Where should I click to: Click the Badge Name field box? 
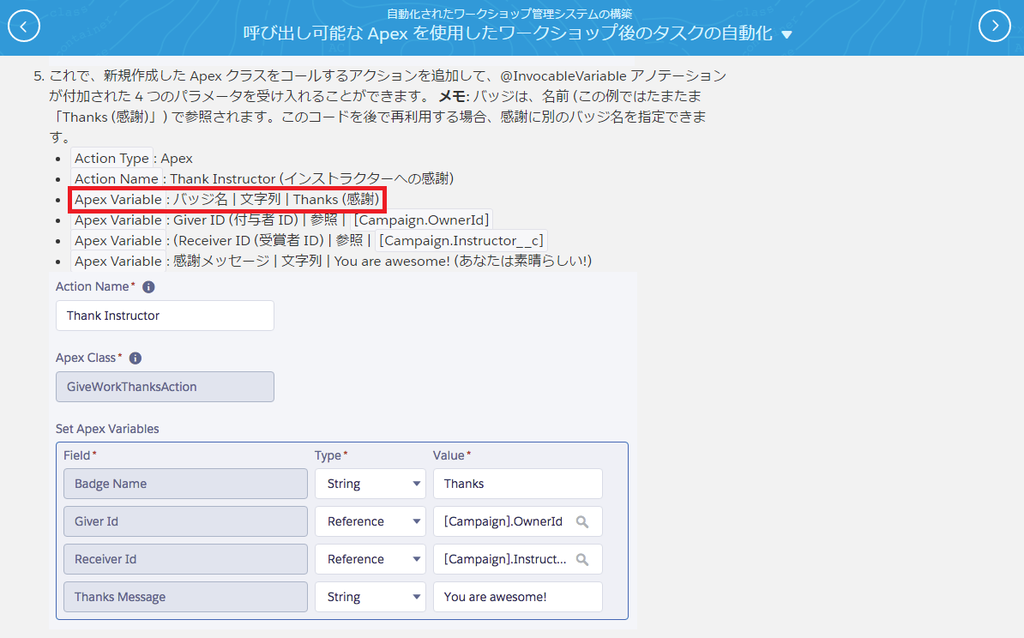tap(185, 484)
